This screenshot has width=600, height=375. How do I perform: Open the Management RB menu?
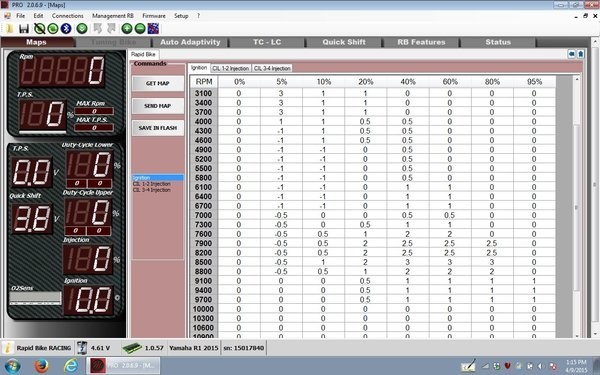pyautogui.click(x=112, y=16)
